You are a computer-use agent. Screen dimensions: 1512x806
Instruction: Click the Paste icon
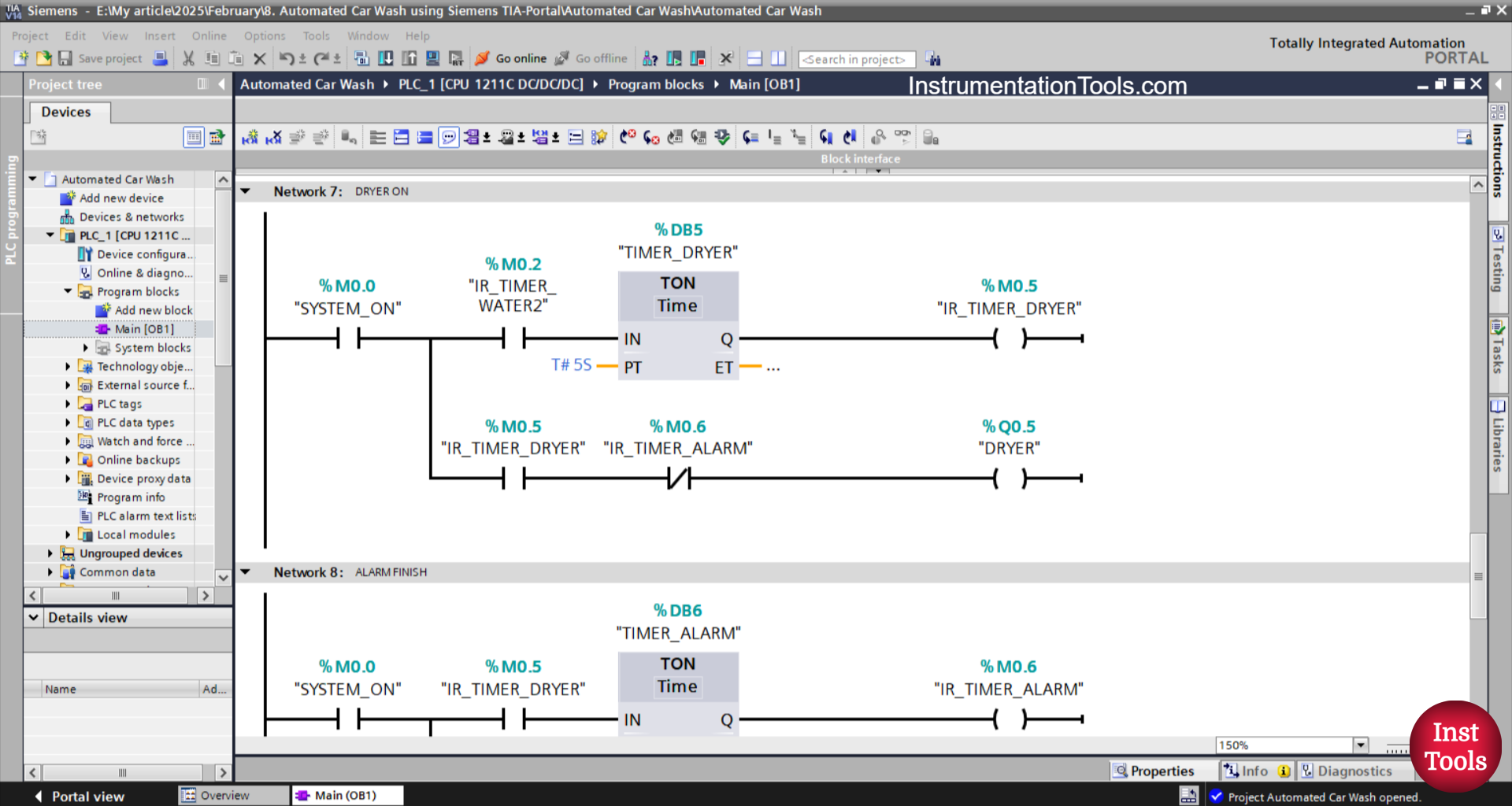tap(235, 58)
